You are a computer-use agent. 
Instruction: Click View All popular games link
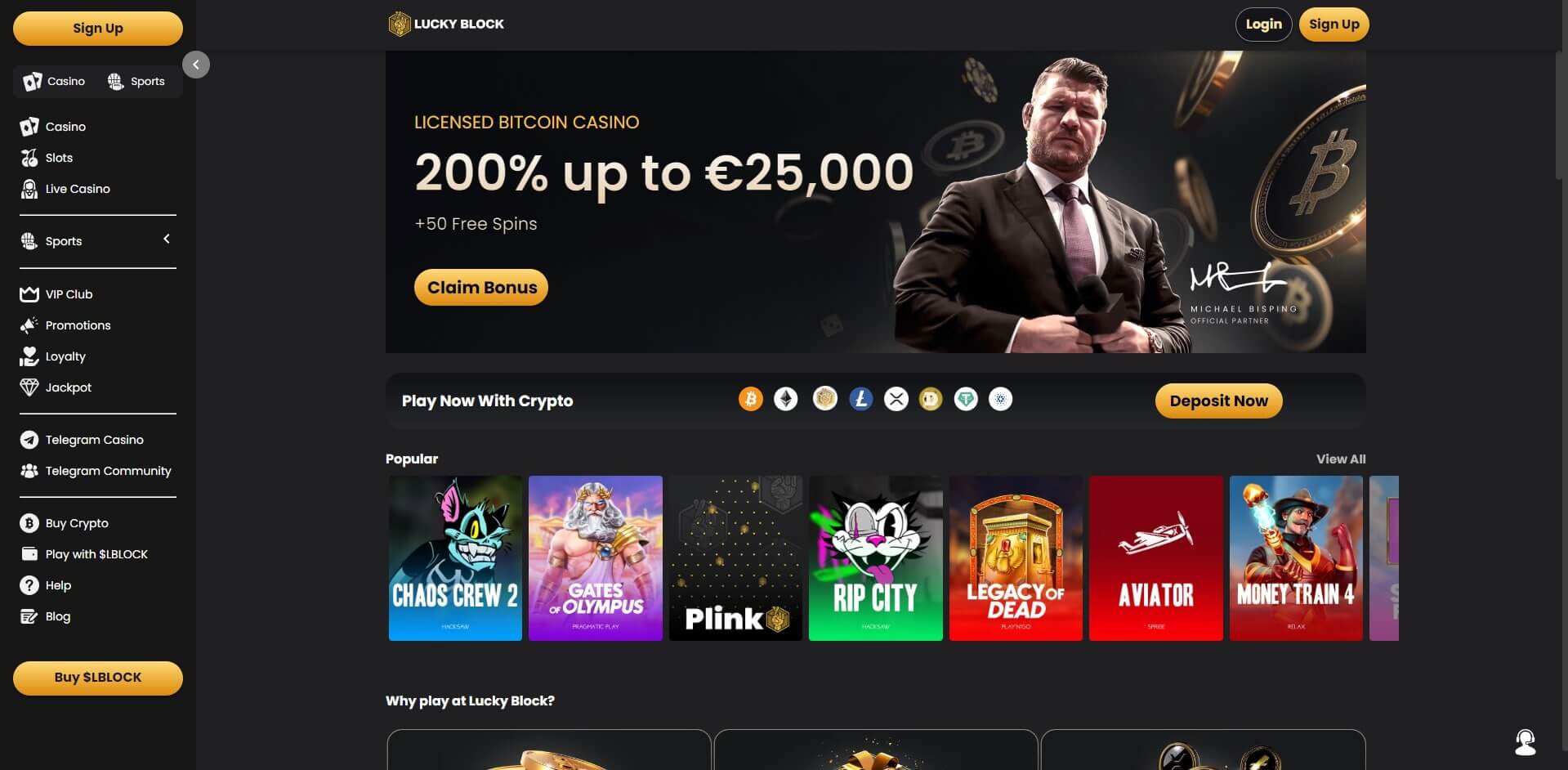[1341, 459]
